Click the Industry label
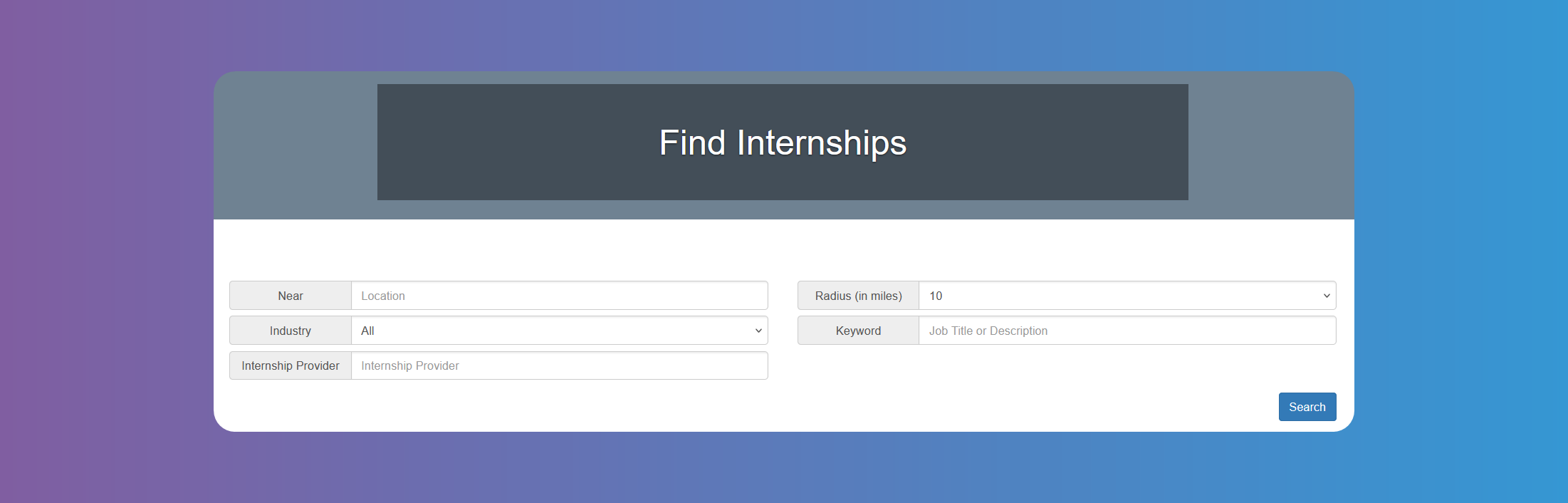The height and width of the screenshot is (503, 1568). coord(290,330)
